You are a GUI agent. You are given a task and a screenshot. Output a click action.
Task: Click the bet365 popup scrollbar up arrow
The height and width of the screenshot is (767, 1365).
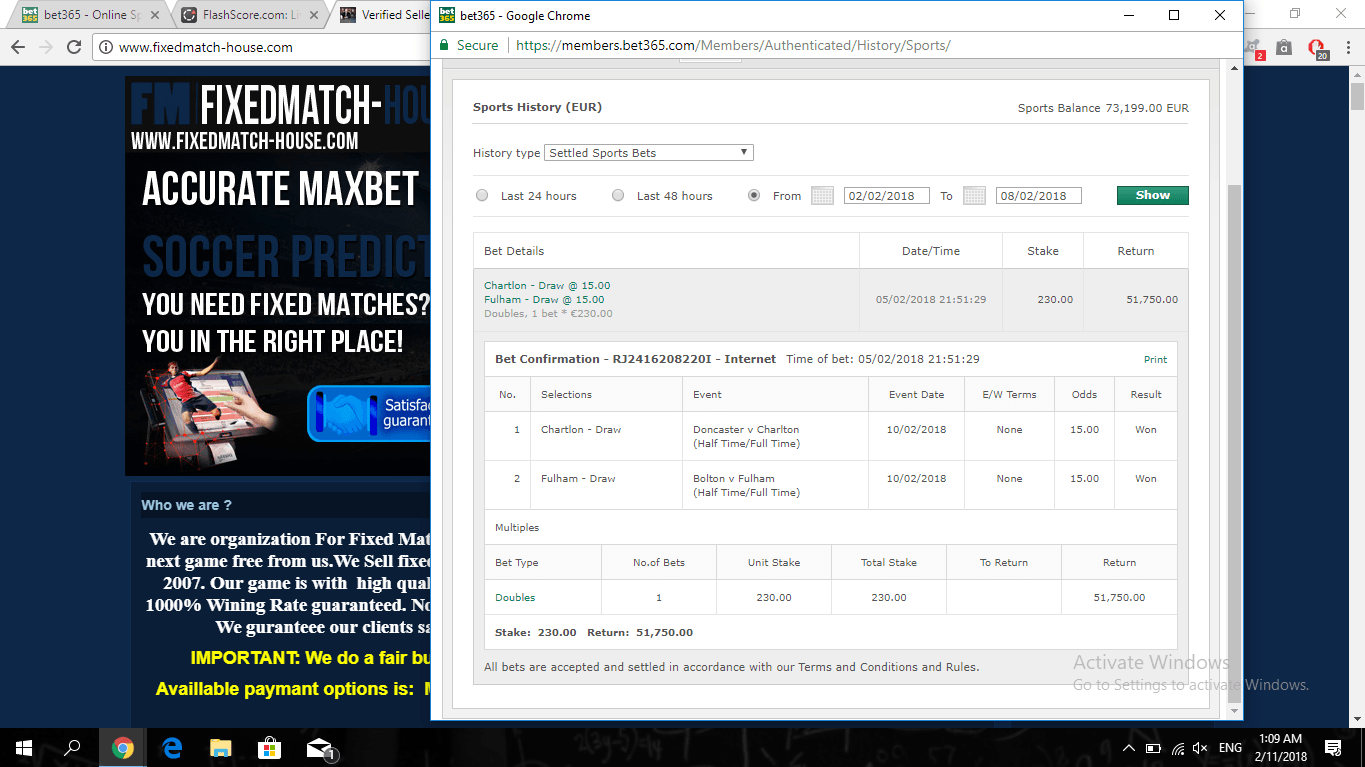coord(1234,70)
